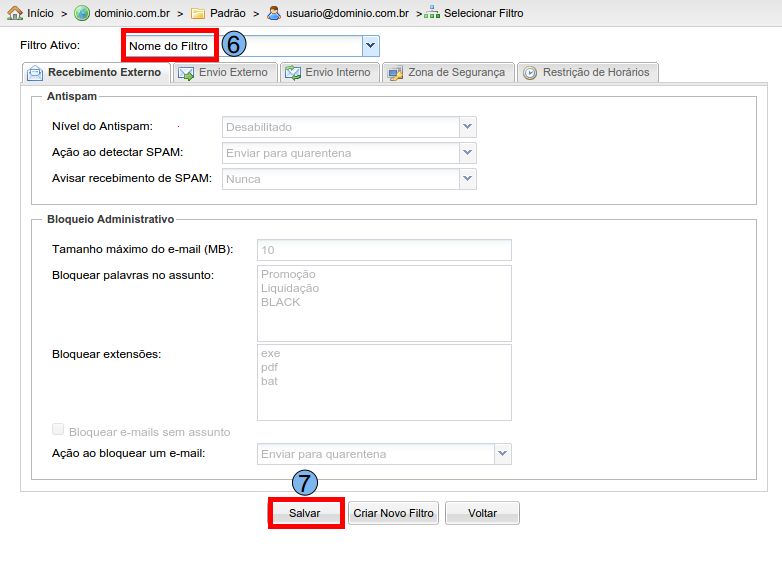Viewport: 782px width, 571px height.
Task: Open Ação ao bloquear um e-mail dropdown
Action: point(502,454)
